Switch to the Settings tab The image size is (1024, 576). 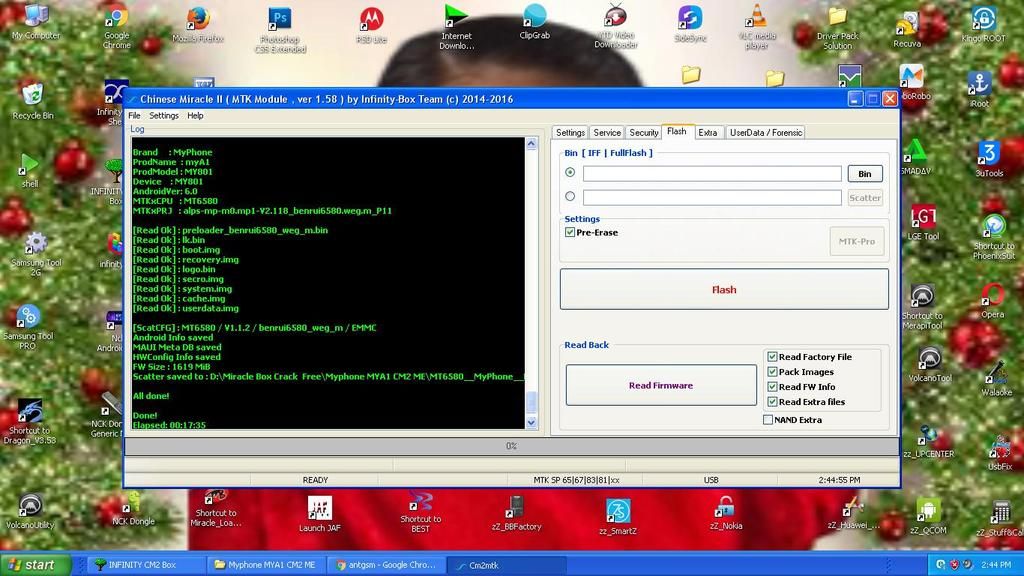click(570, 133)
